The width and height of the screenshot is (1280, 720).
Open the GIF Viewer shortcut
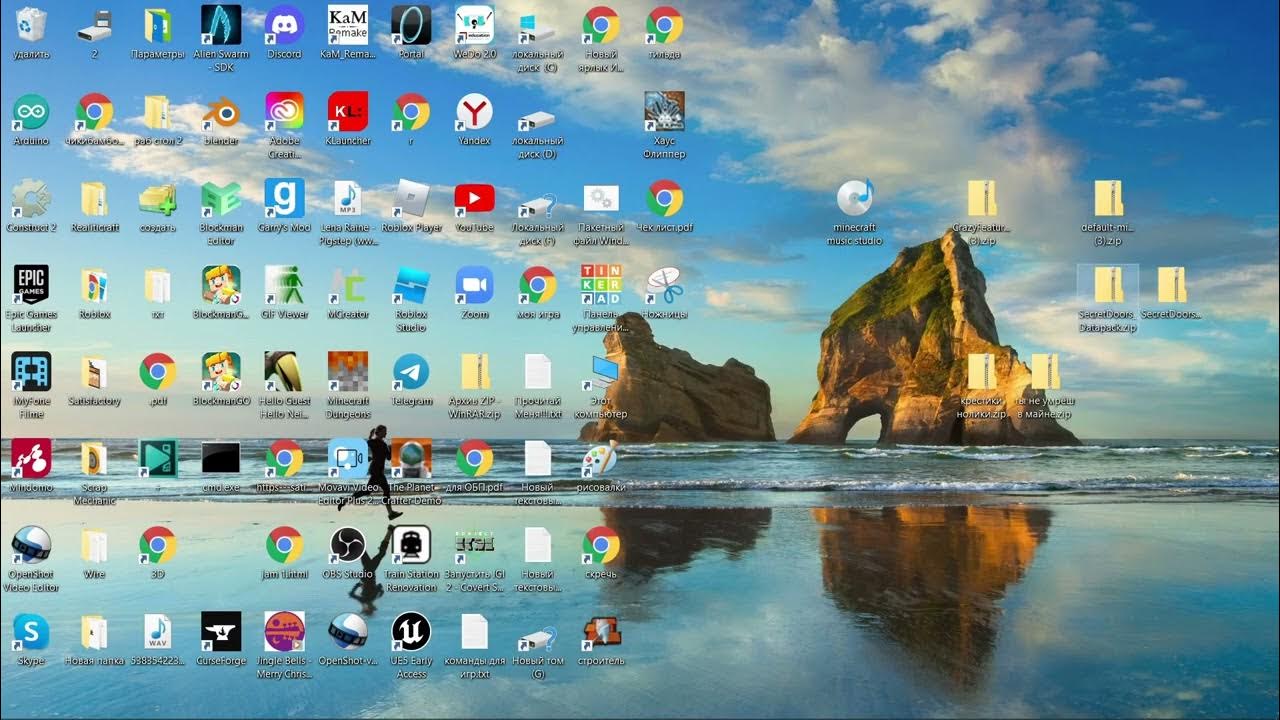tap(284, 285)
